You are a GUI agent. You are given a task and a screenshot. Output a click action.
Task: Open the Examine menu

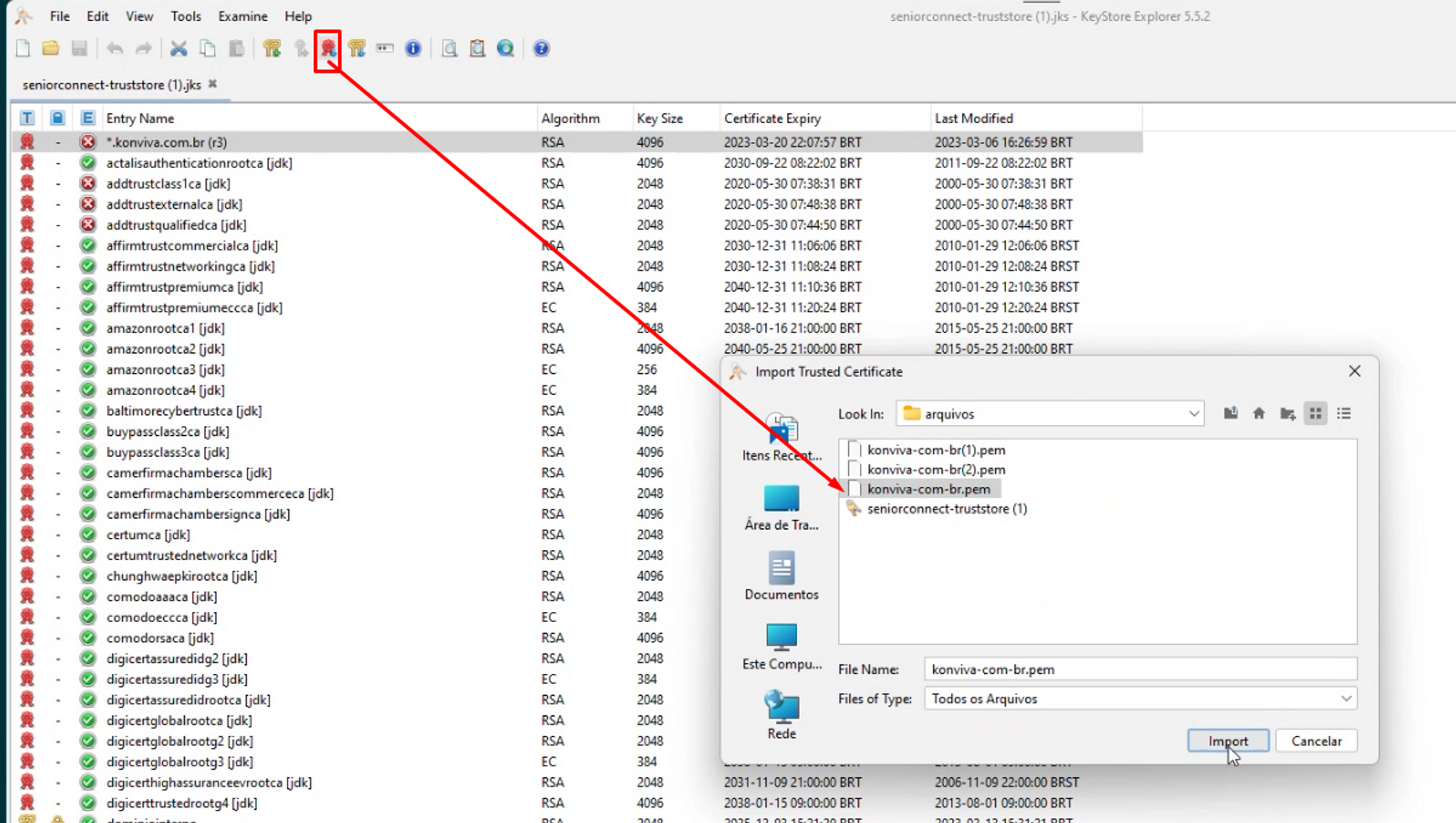click(x=242, y=16)
